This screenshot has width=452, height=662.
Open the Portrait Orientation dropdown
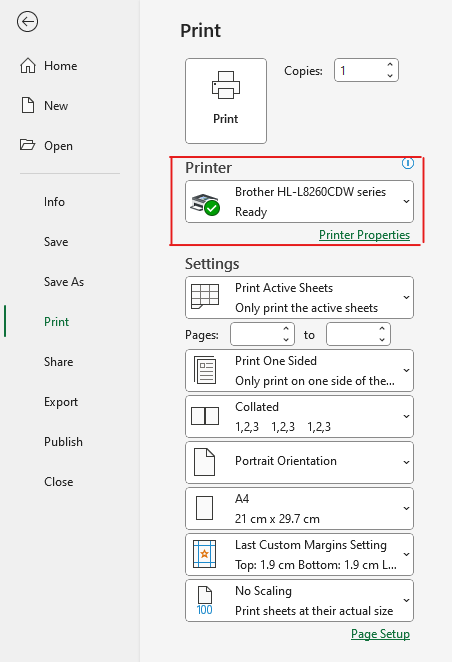pos(299,462)
